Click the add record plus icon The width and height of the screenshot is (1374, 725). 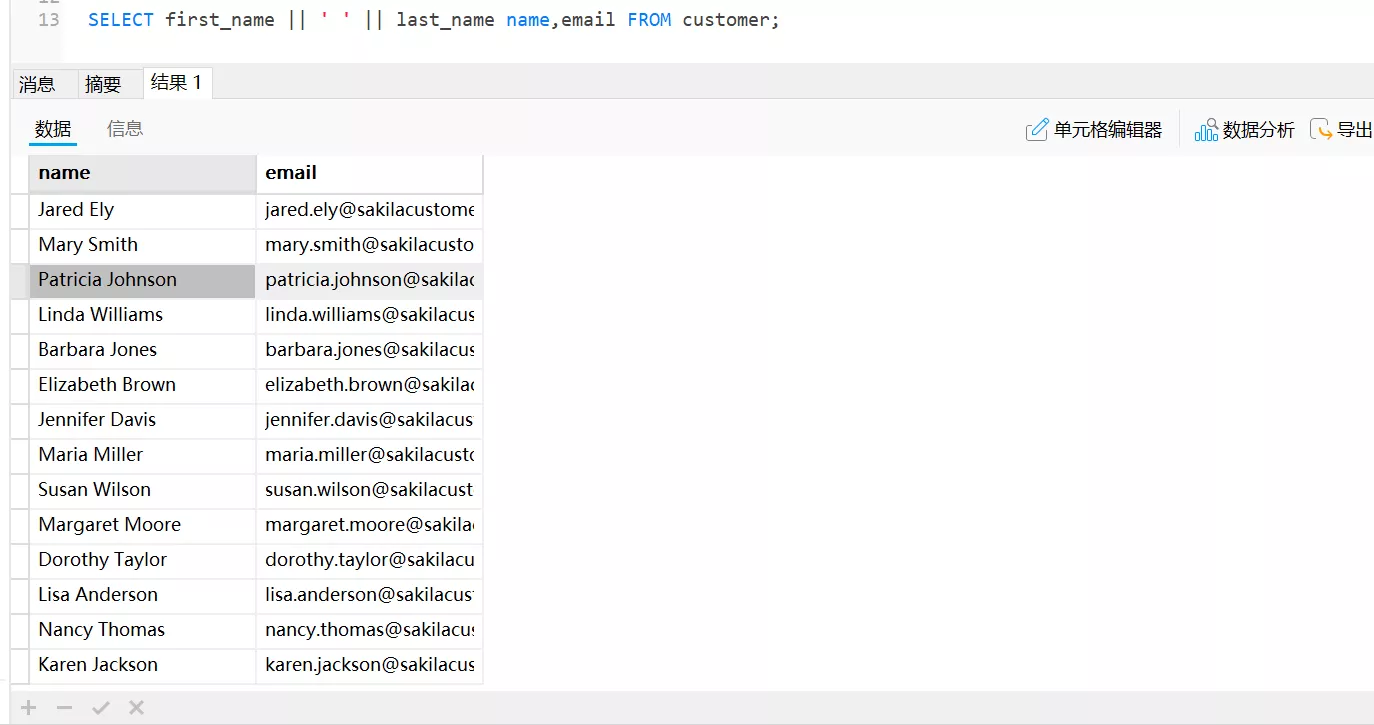[x=29, y=708]
